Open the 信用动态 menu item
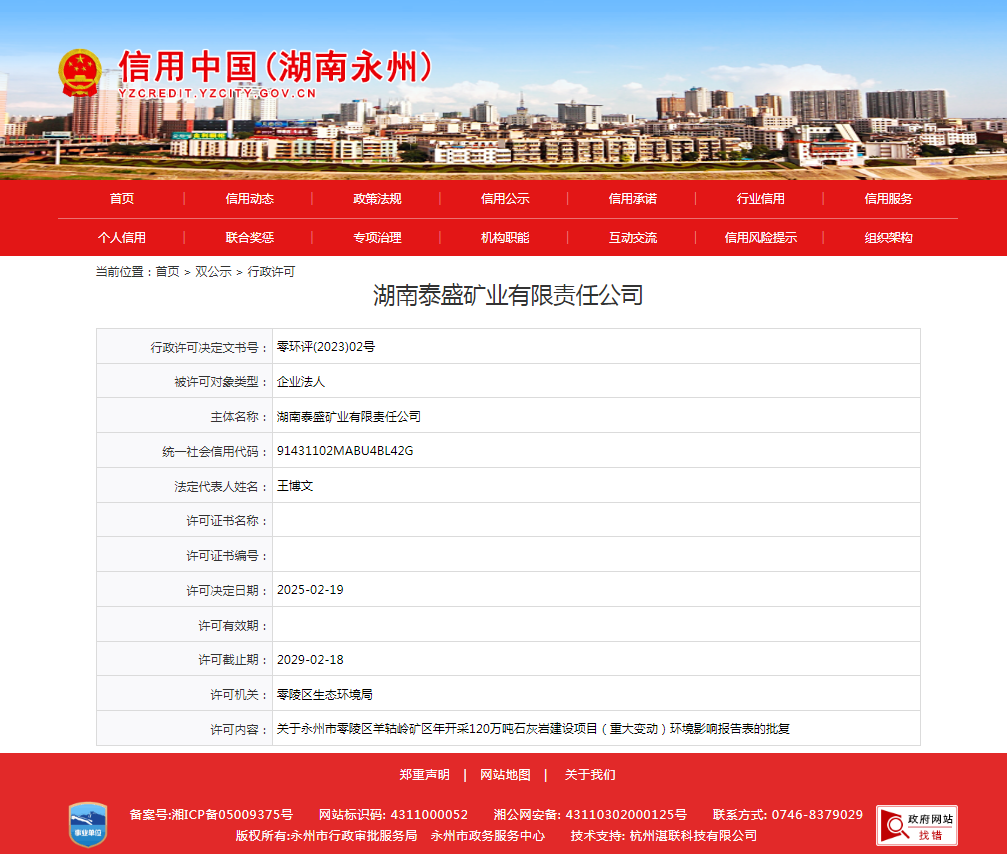 [249, 198]
